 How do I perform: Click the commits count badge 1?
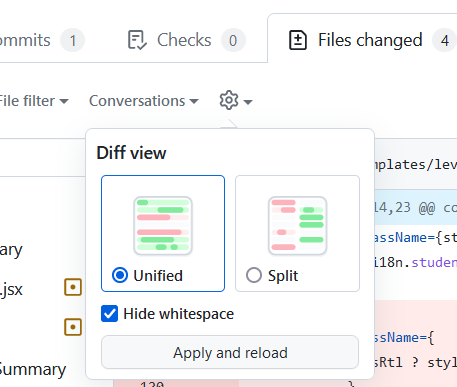(x=72, y=41)
